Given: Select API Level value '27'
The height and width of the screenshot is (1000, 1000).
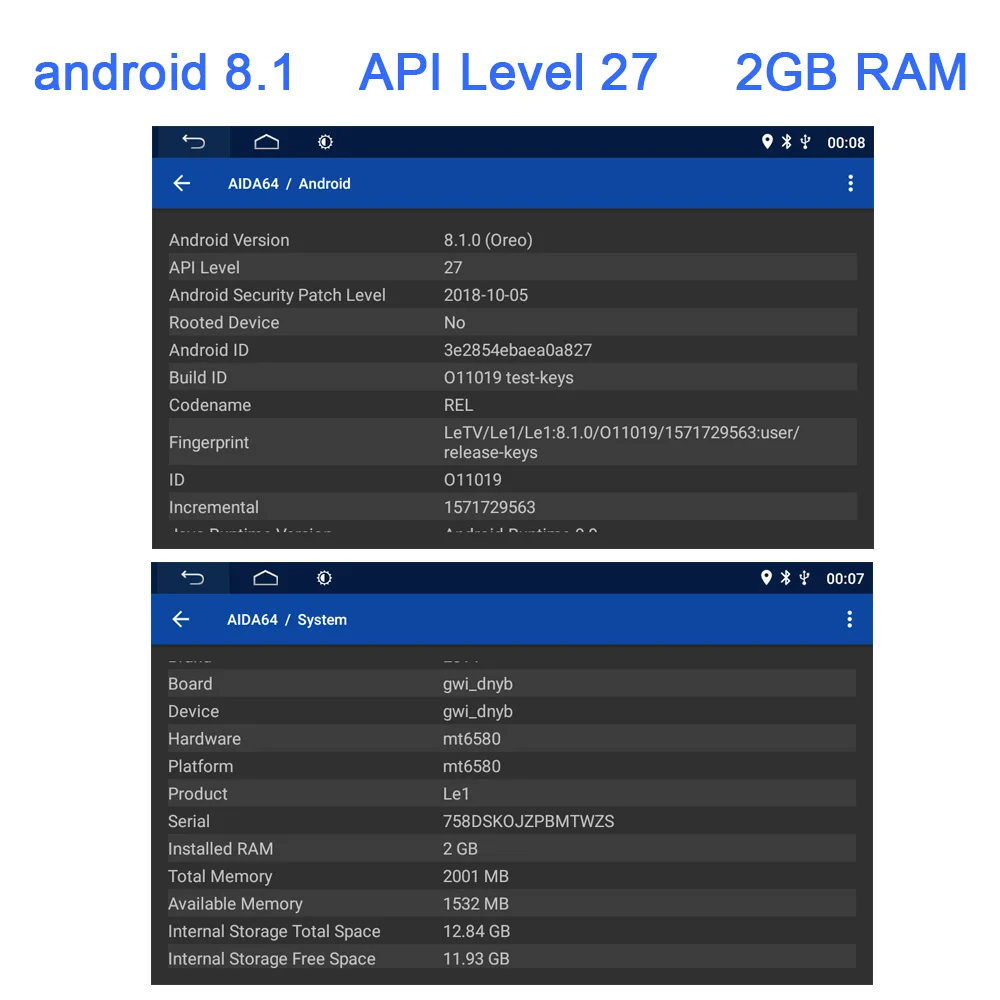Looking at the screenshot, I should (453, 268).
